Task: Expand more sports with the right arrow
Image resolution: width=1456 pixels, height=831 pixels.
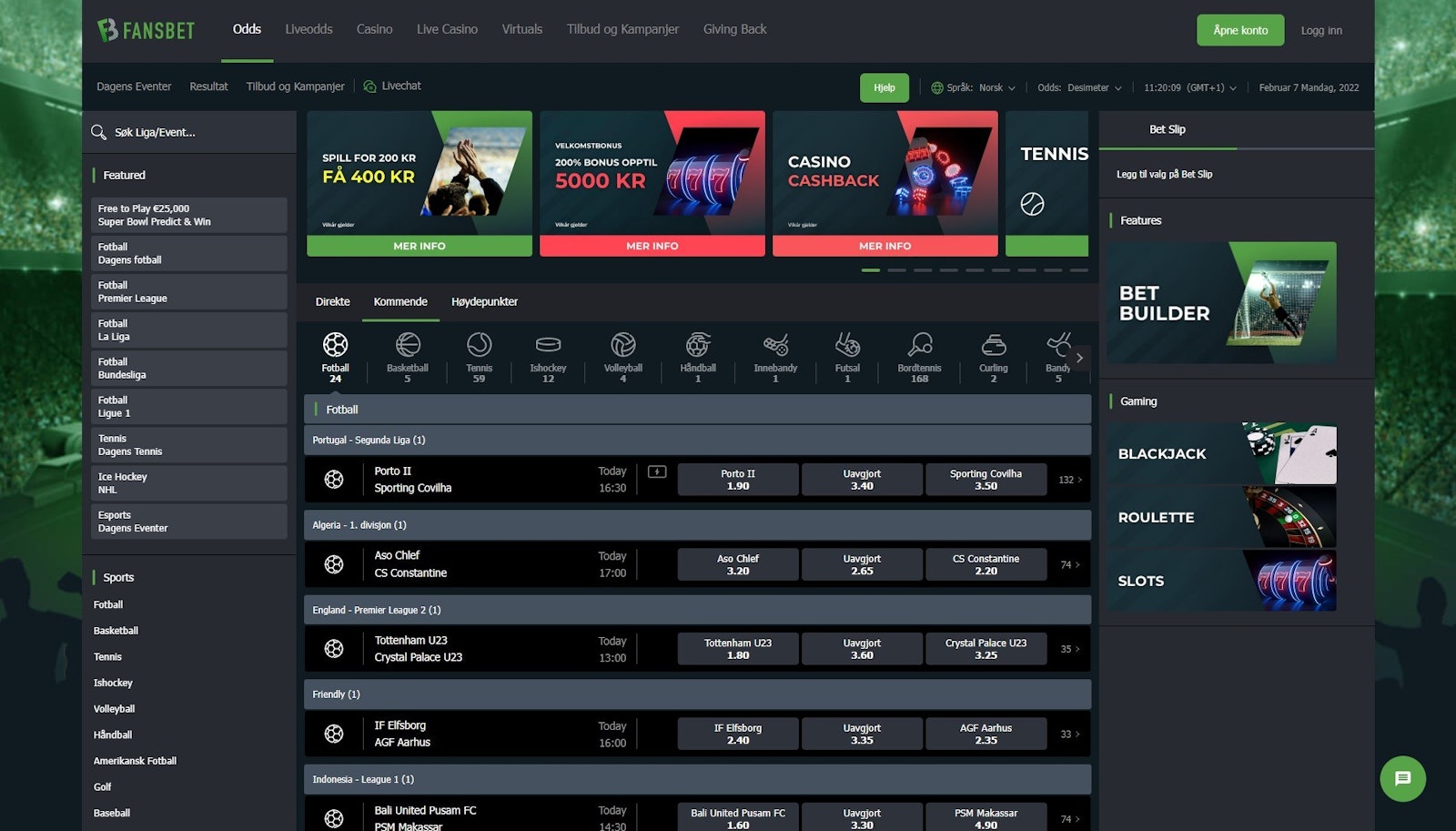Action: [1079, 358]
